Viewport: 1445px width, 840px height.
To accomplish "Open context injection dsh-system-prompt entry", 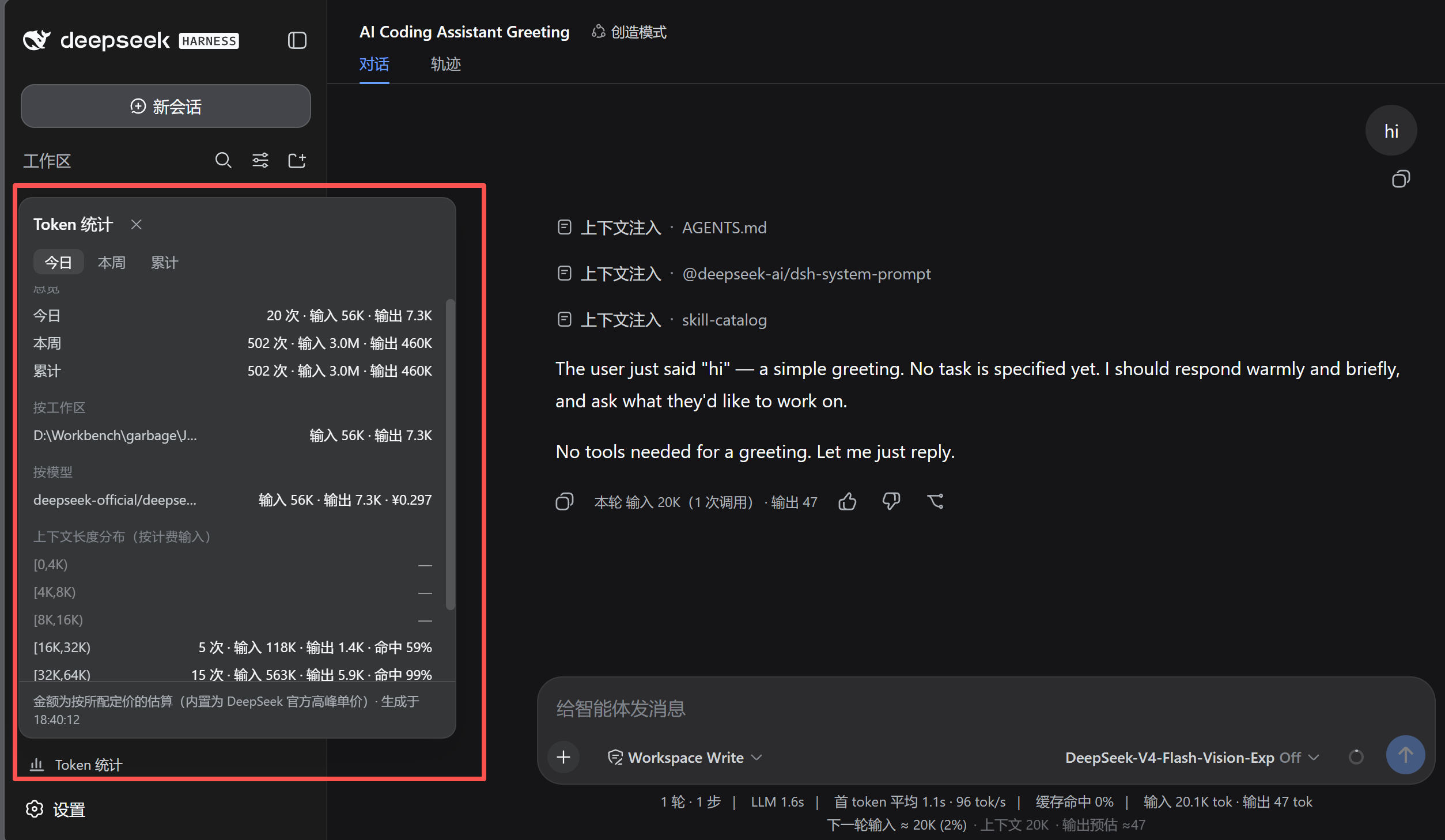I will [744, 274].
